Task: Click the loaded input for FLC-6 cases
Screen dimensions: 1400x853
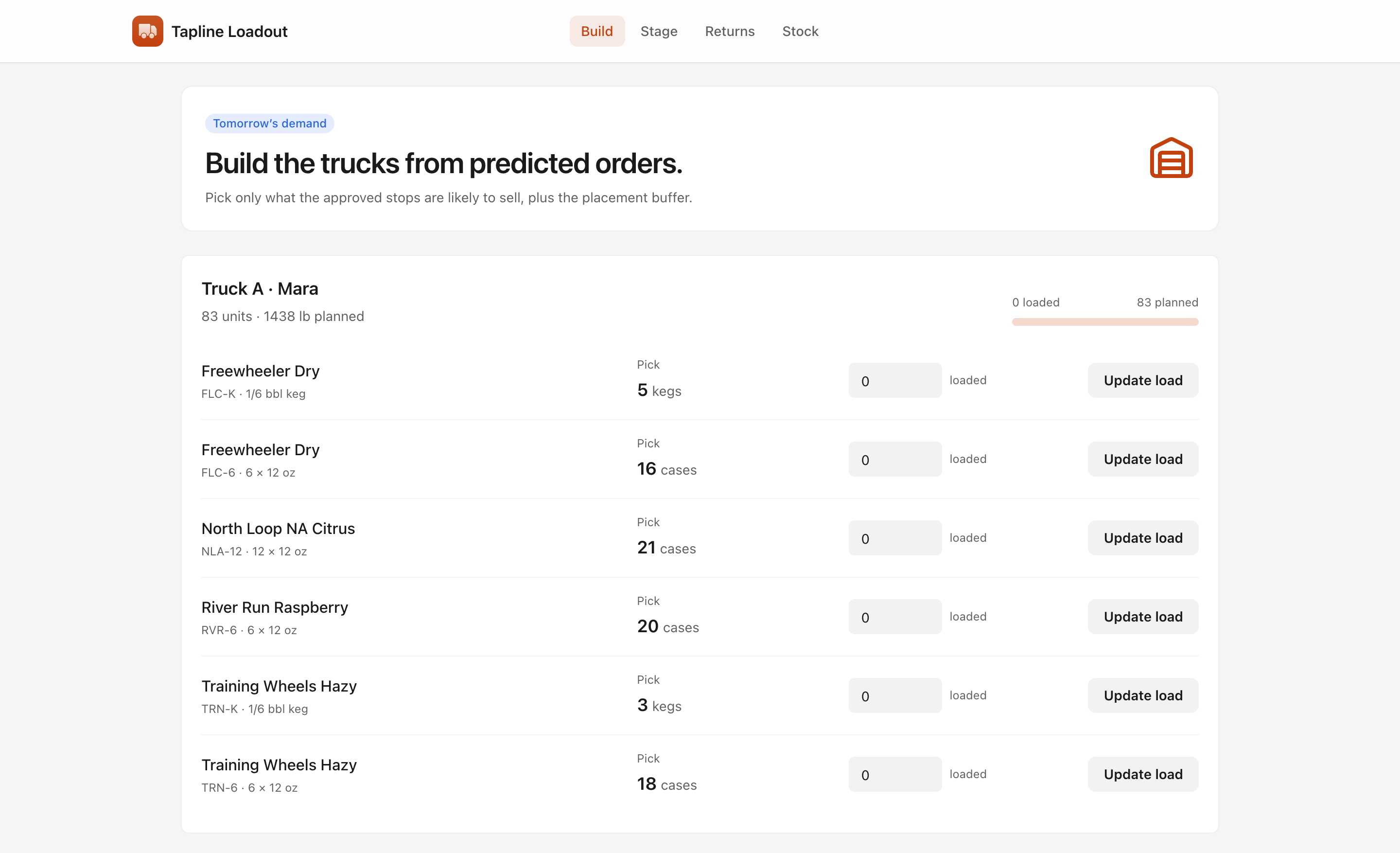Action: tap(895, 459)
